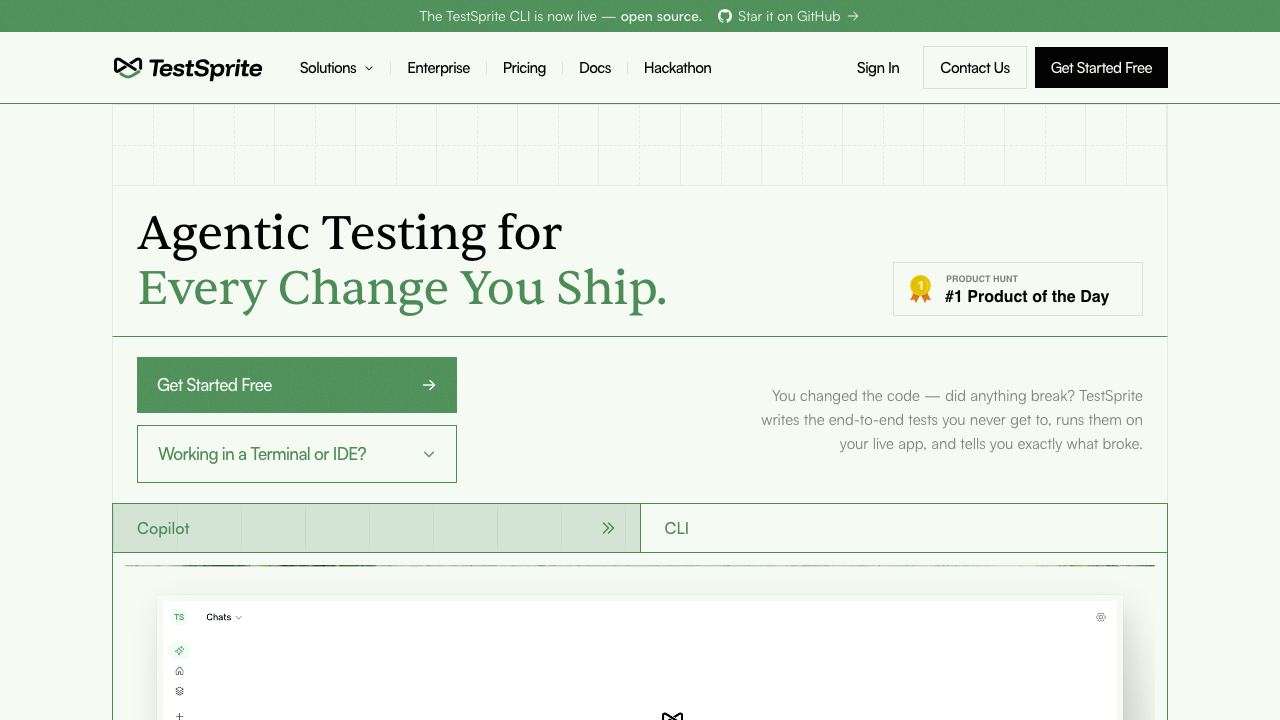1280x720 pixels.
Task: Open the Solutions dropdown menu
Action: point(336,68)
